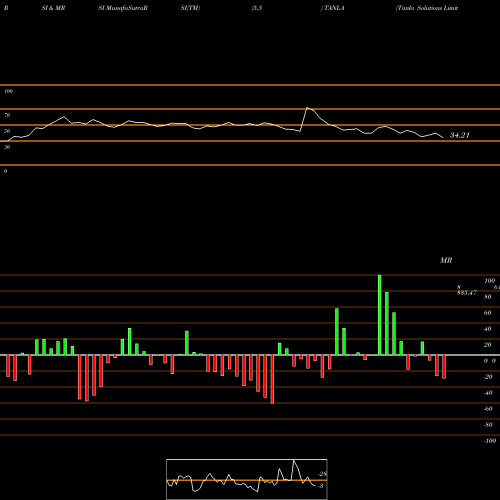The image size is (500, 500).
Task: Click the SI & MR header label
Action: pos(53,8)
